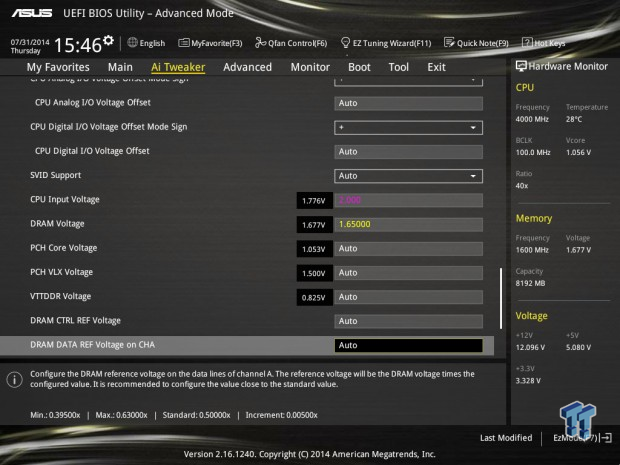Image resolution: width=620 pixels, height=465 pixels.
Task: Click the Qfan Control fan icon
Action: coord(260,42)
